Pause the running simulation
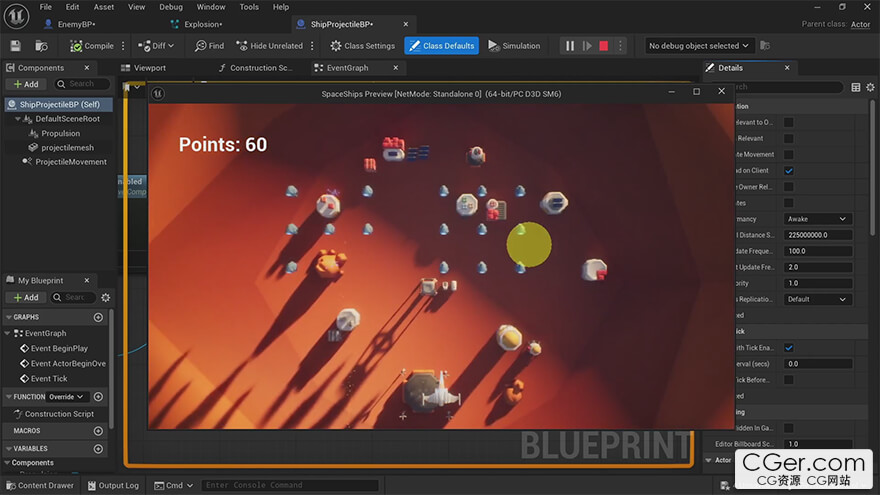The width and height of the screenshot is (880, 495). pyautogui.click(x=569, y=46)
